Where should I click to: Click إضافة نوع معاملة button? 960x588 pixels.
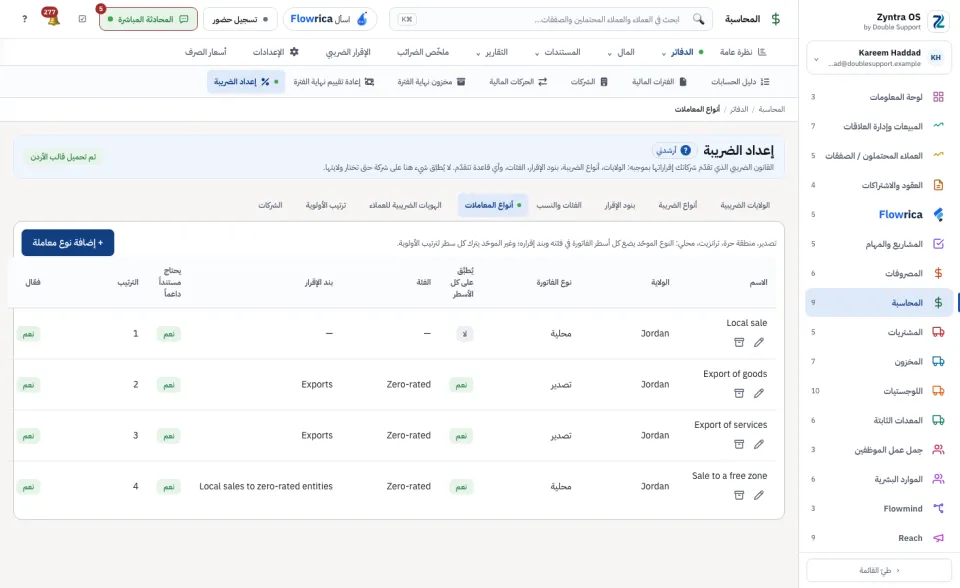click(67, 243)
